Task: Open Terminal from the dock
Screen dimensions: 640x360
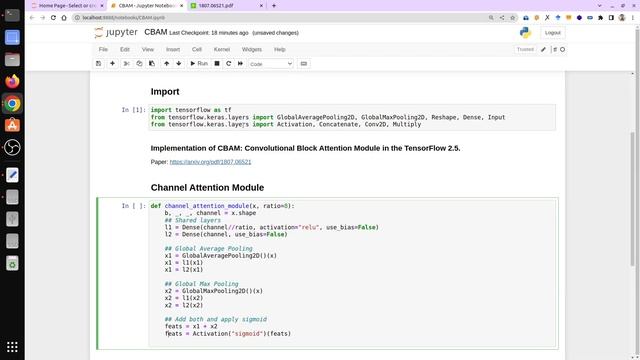Action: tap(12, 15)
